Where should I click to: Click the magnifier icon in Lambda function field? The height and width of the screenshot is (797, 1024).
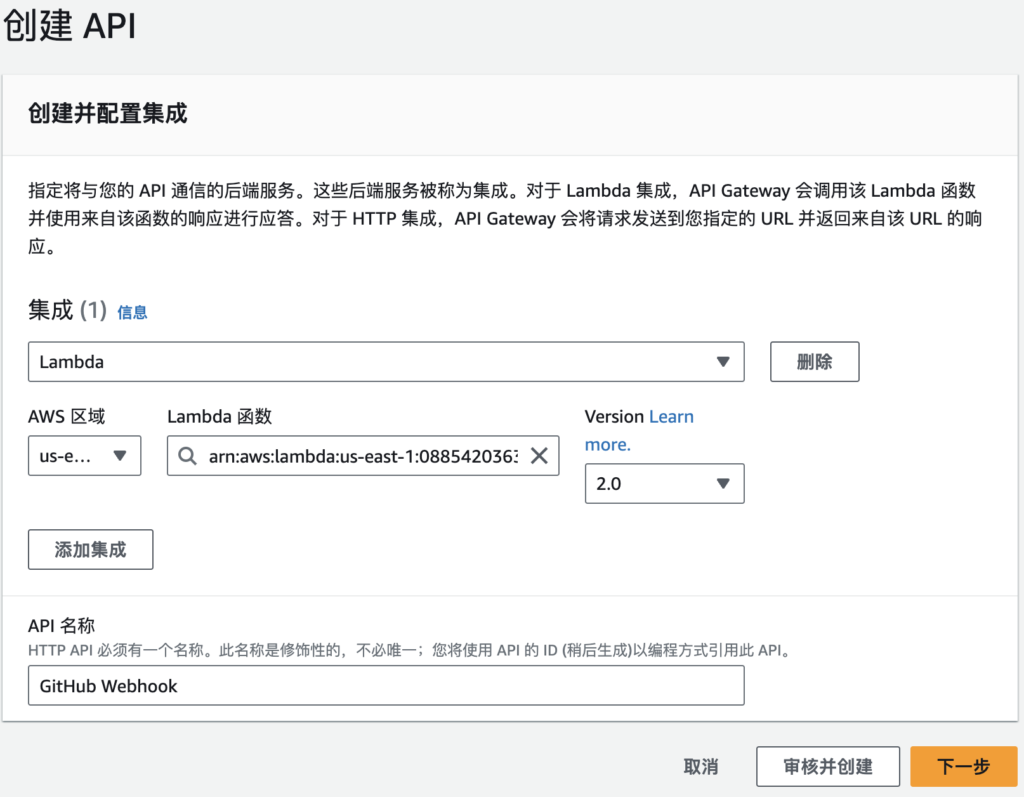pyautogui.click(x=187, y=456)
